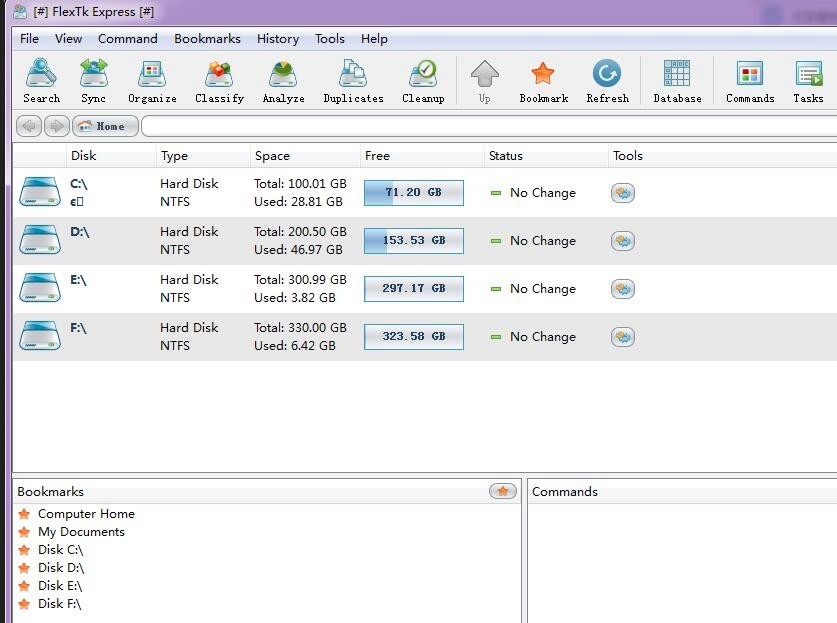Open the Cleanup tool
Viewport: 837px width, 623px height.
coord(423,81)
